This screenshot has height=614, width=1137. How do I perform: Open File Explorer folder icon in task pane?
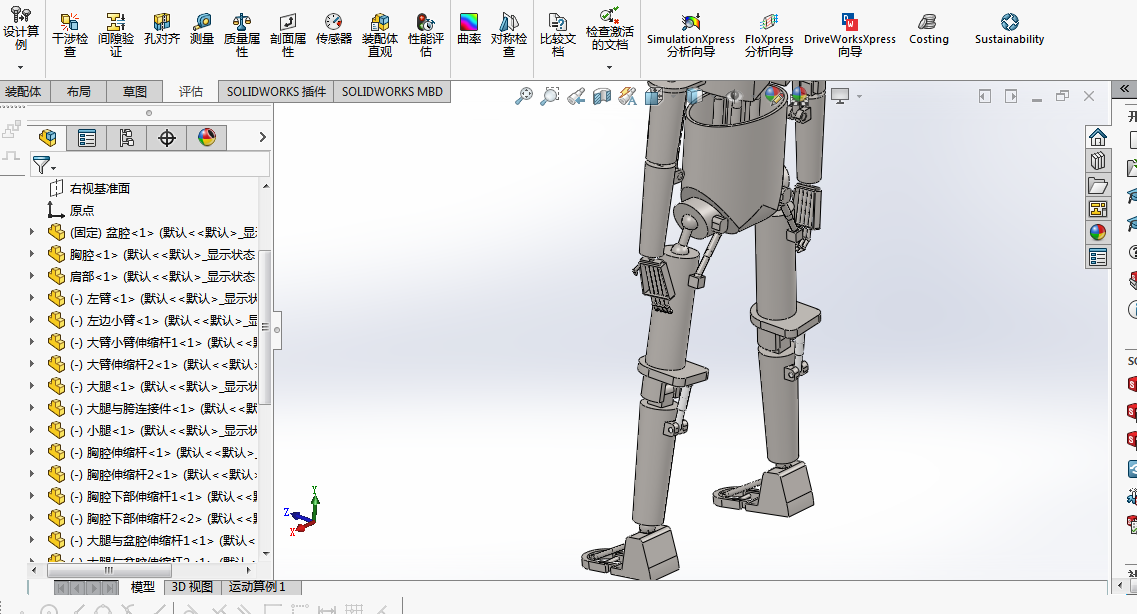point(1098,185)
